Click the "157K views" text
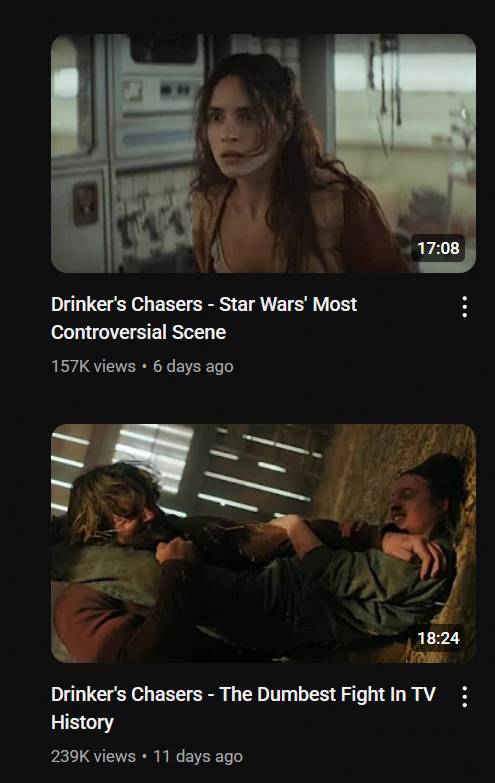Screen dimensions: 495x783 click(93, 366)
